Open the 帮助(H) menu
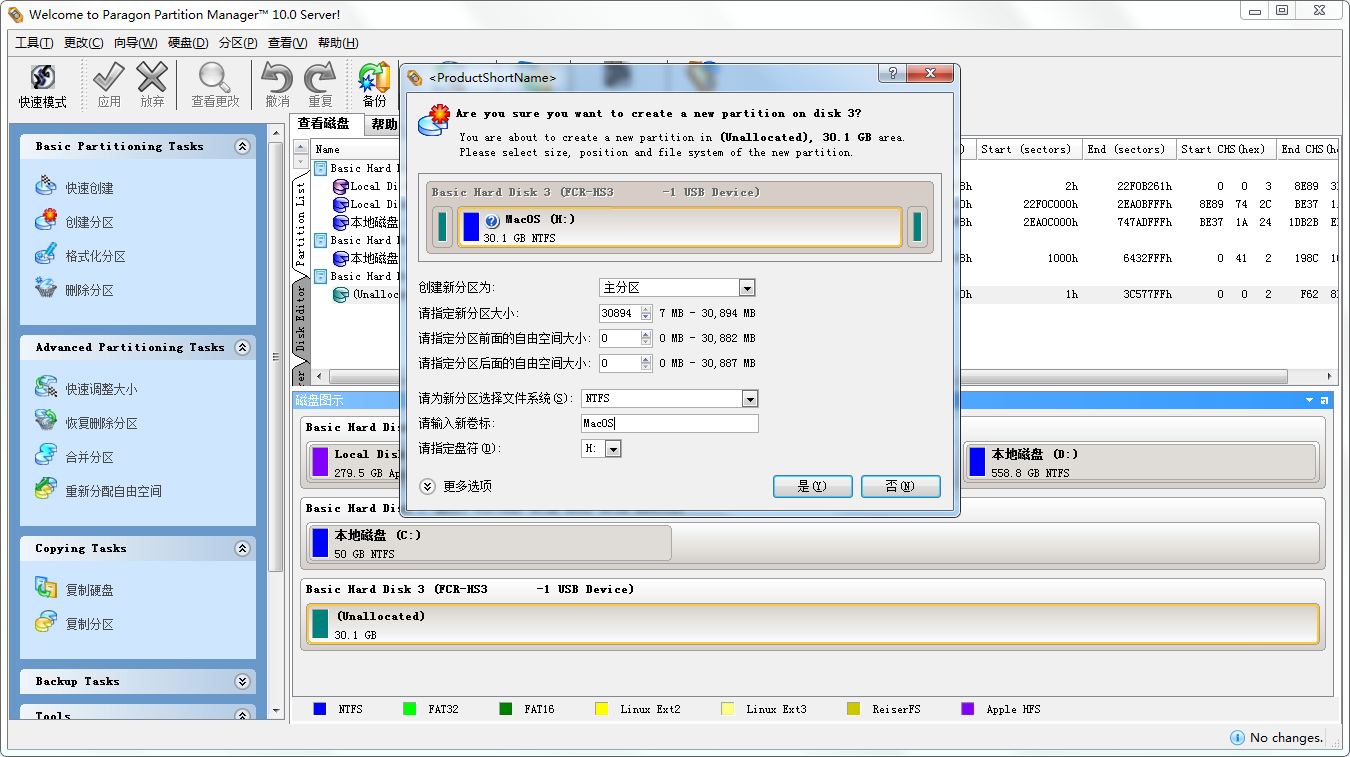 click(x=338, y=43)
